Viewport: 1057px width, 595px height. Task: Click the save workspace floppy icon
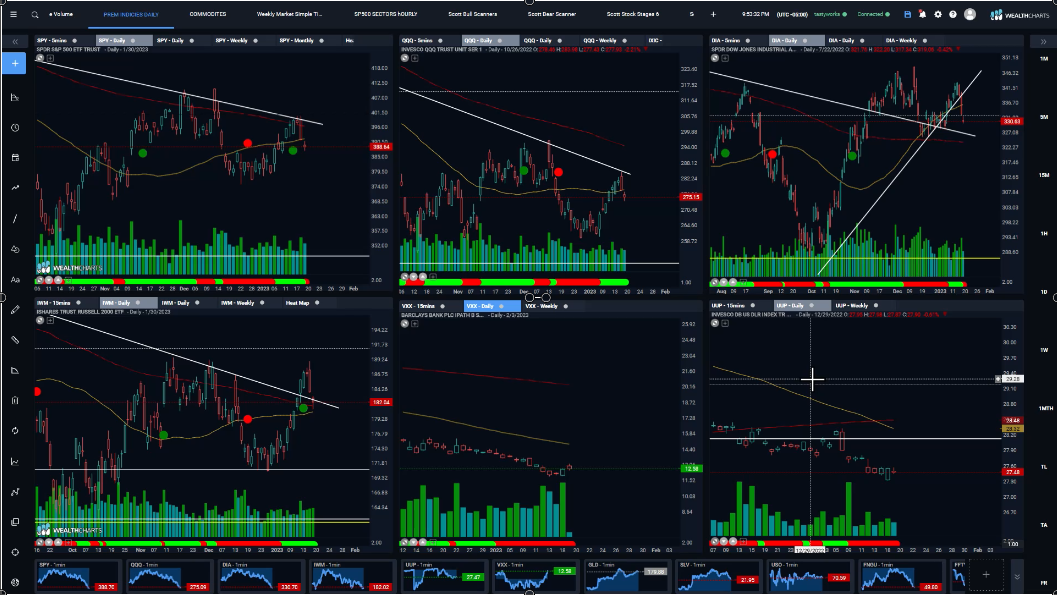[907, 14]
